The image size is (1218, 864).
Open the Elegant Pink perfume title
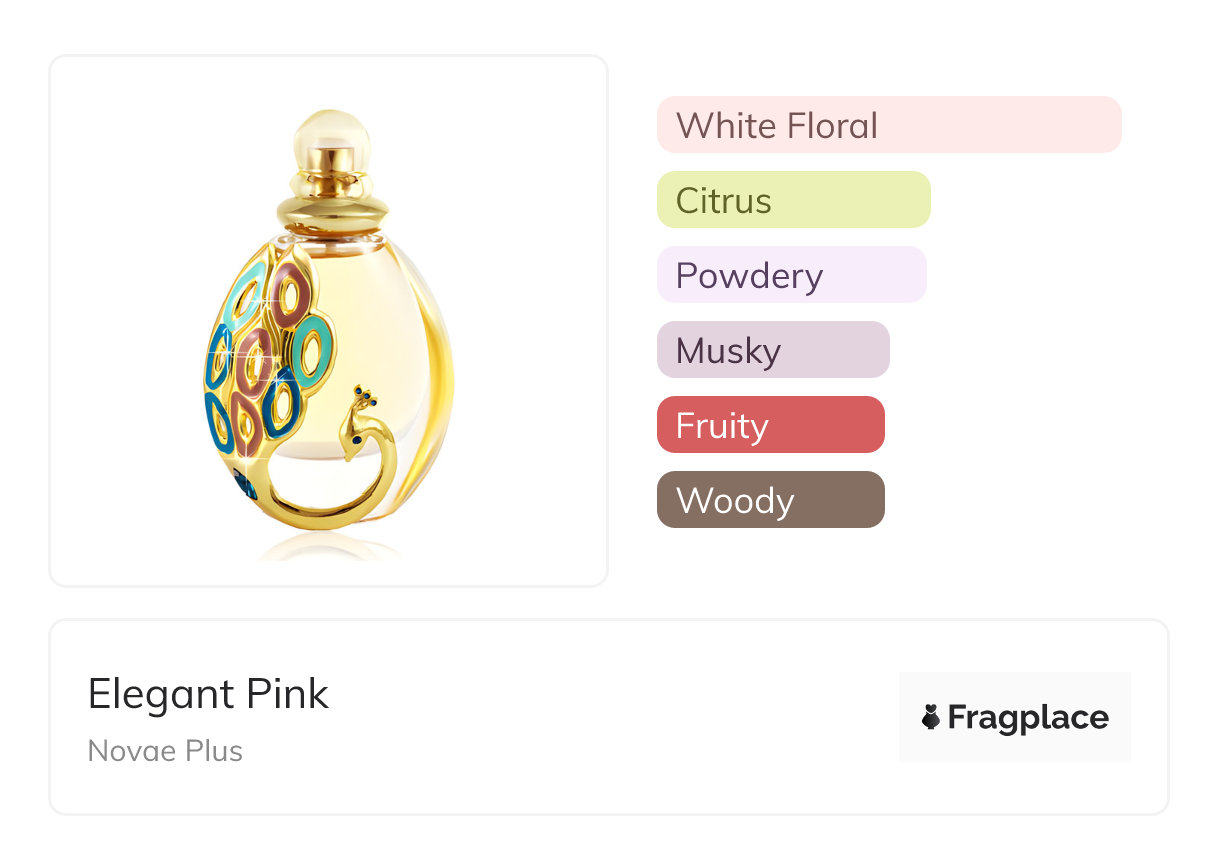coord(208,693)
